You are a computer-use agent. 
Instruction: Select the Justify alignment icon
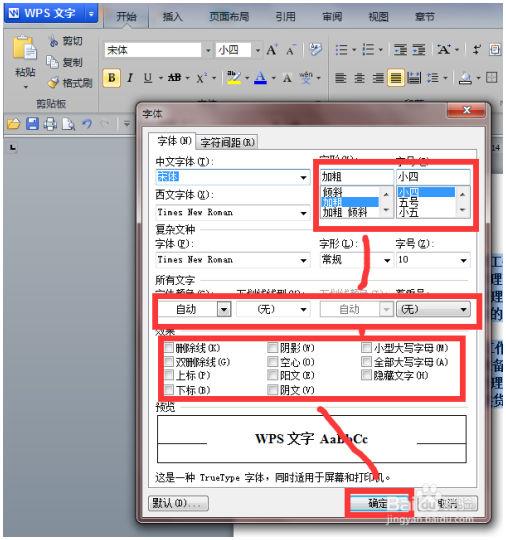coord(395,78)
